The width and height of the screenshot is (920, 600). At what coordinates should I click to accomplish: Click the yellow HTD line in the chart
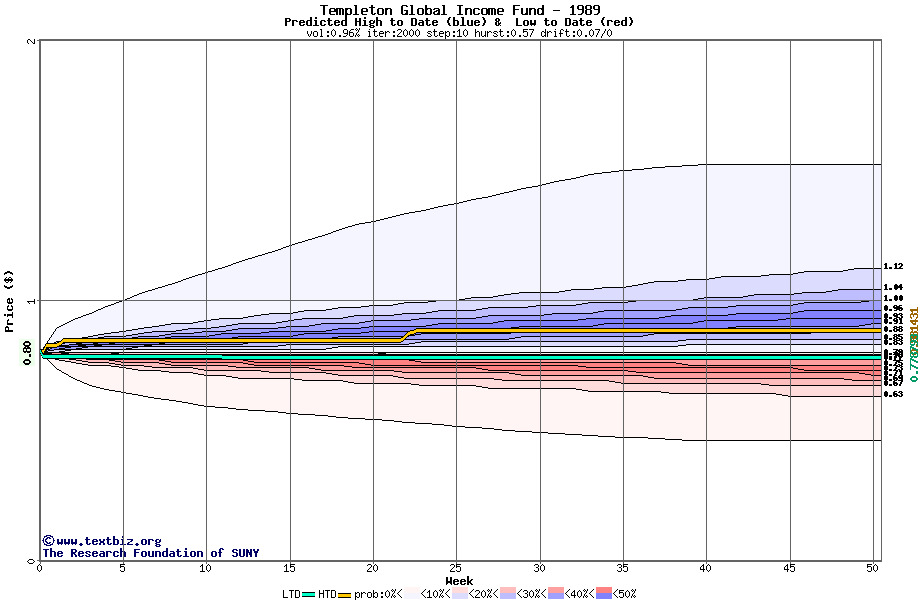[600, 330]
